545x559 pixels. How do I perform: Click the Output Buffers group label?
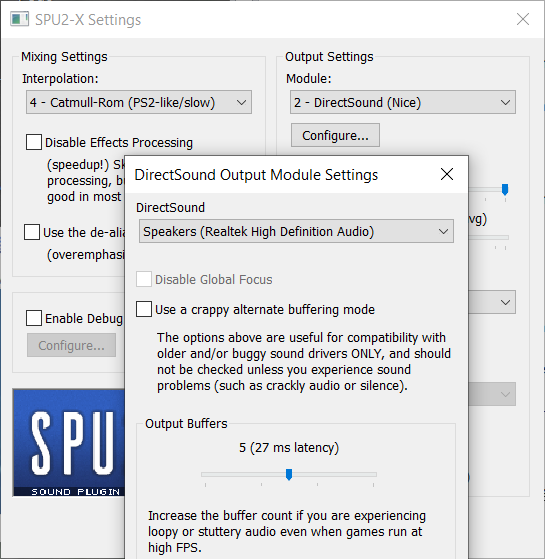click(186, 424)
